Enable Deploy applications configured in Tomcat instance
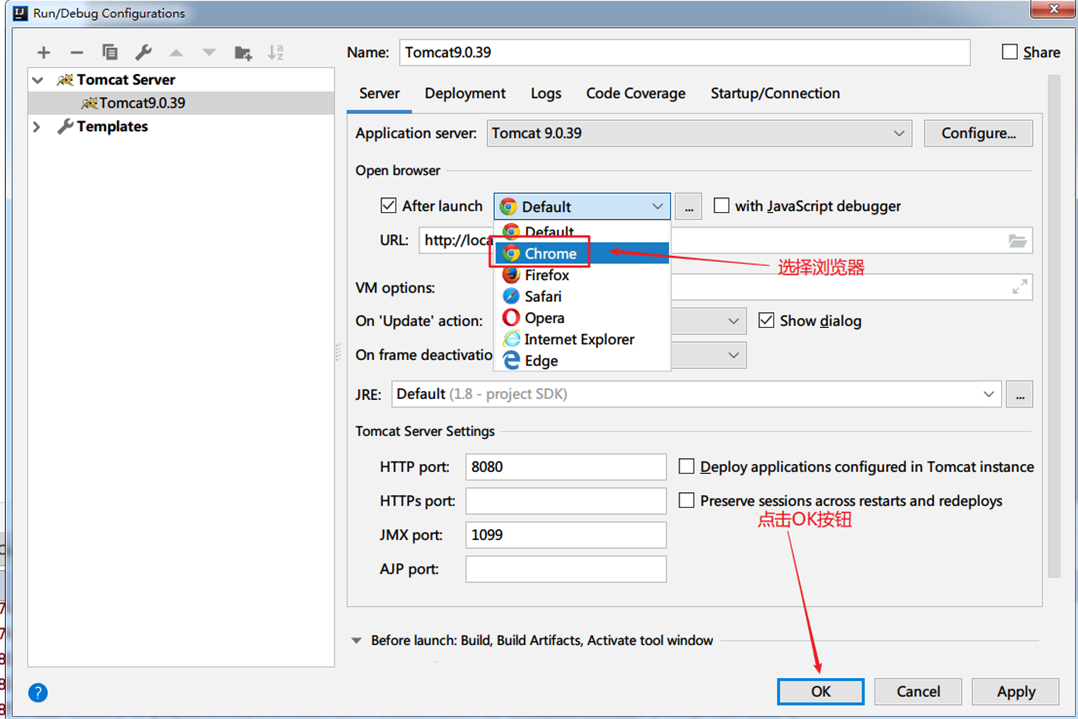The width and height of the screenshot is (1078, 719). pyautogui.click(x=686, y=467)
